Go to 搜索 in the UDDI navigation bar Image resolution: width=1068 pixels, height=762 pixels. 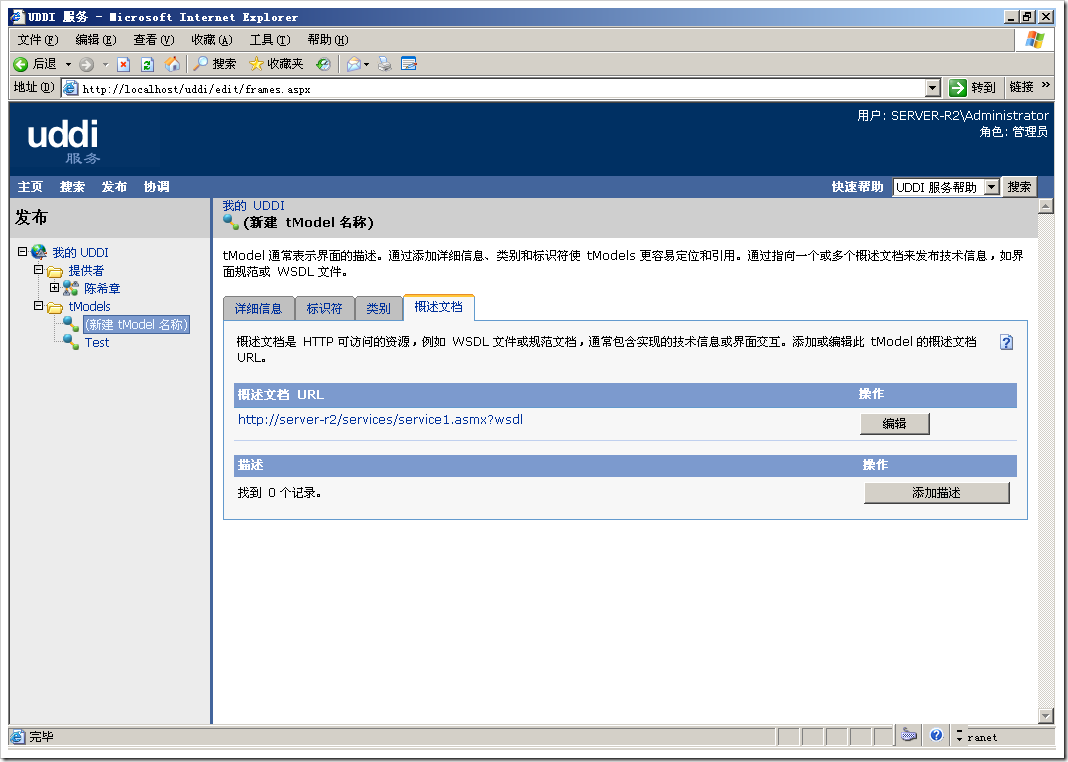click(x=72, y=187)
